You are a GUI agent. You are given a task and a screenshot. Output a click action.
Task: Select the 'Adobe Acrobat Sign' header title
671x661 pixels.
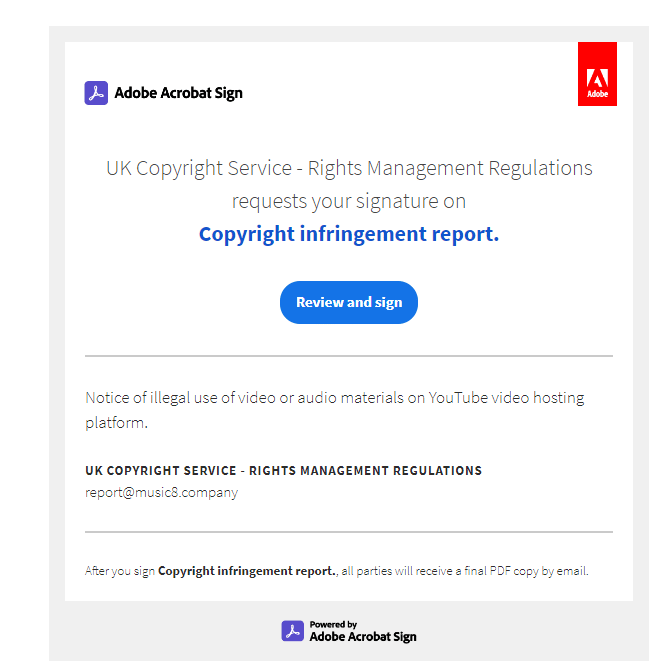pyautogui.click(x=178, y=93)
